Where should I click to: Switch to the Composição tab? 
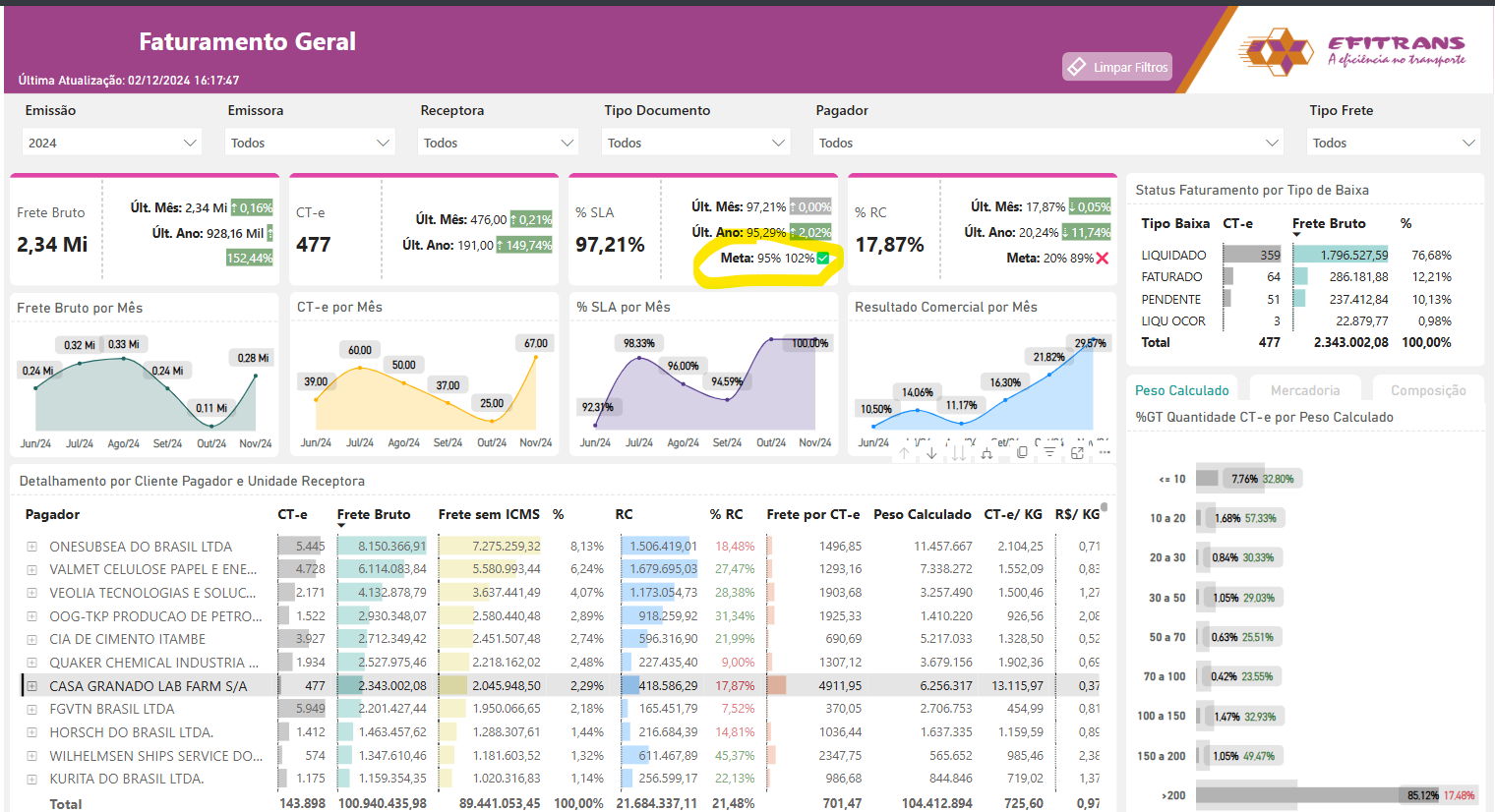(1428, 390)
